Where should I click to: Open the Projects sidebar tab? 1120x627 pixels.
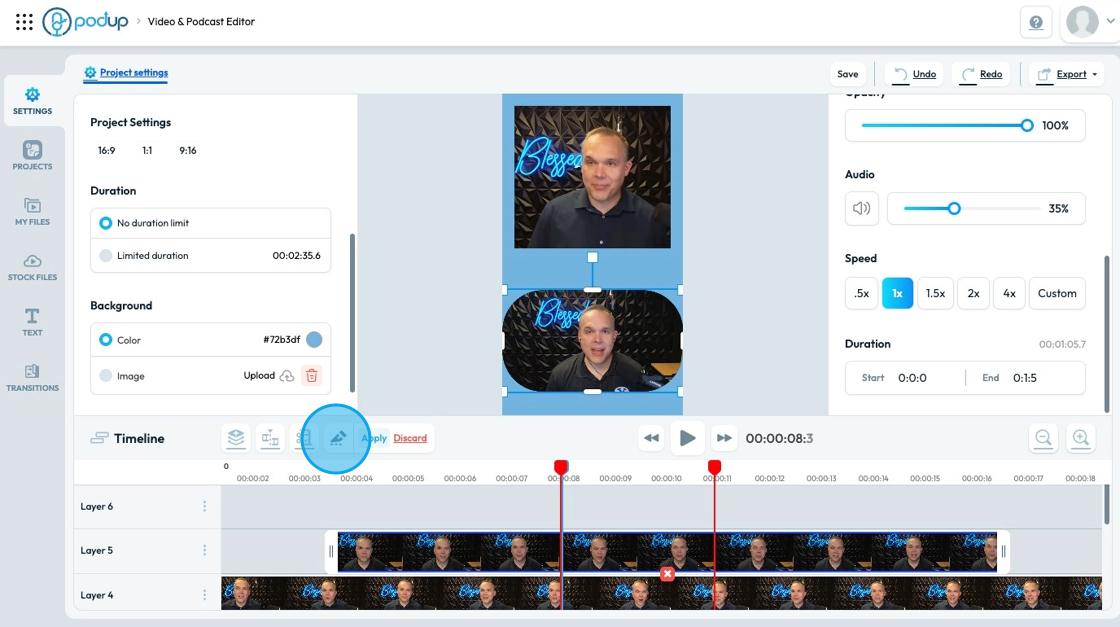point(32,156)
